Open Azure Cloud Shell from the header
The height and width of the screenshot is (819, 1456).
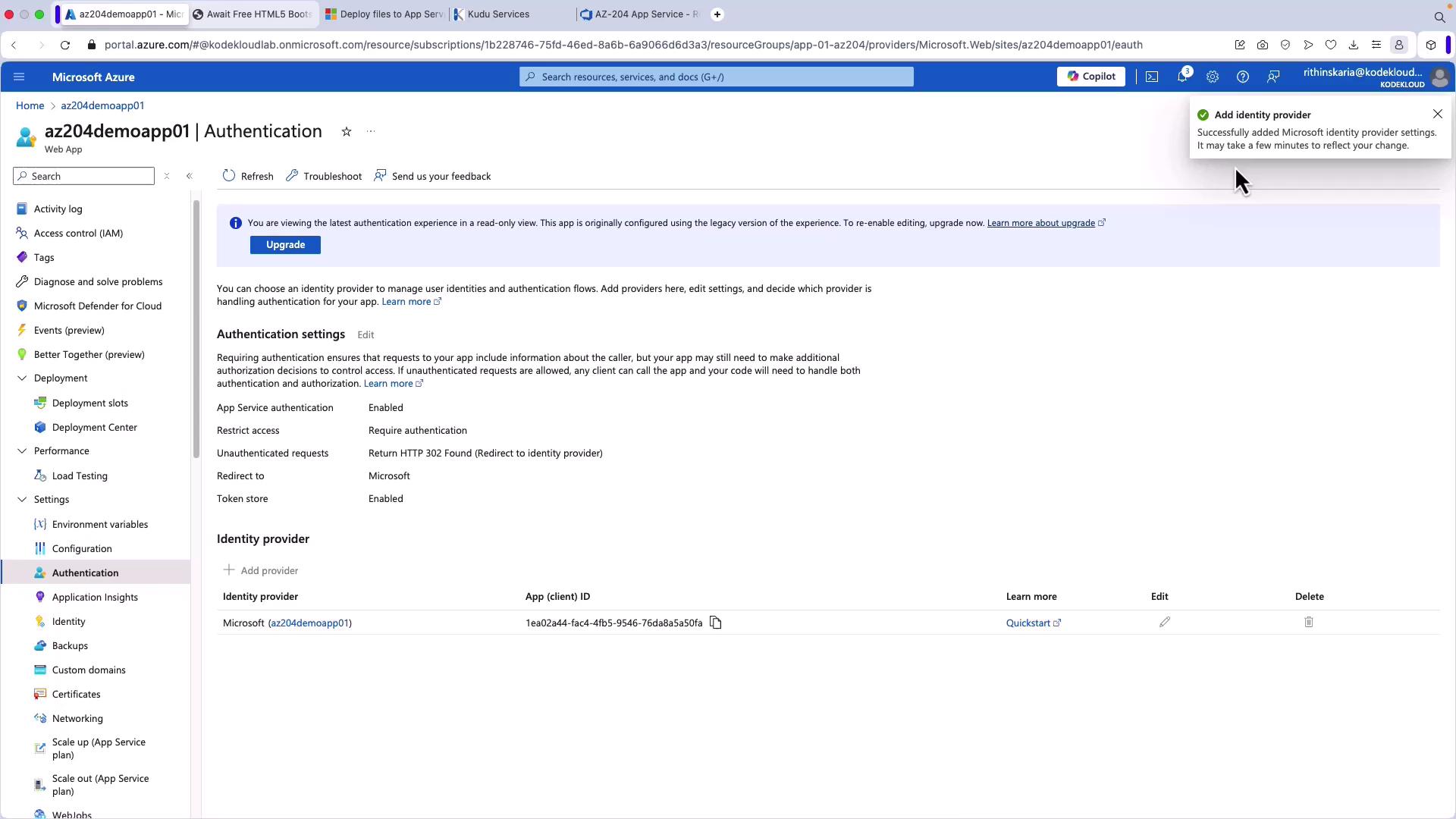click(x=1151, y=77)
